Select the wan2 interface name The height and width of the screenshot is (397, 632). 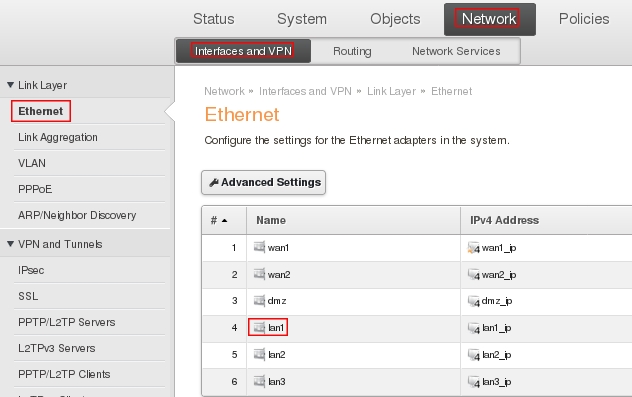coord(279,275)
